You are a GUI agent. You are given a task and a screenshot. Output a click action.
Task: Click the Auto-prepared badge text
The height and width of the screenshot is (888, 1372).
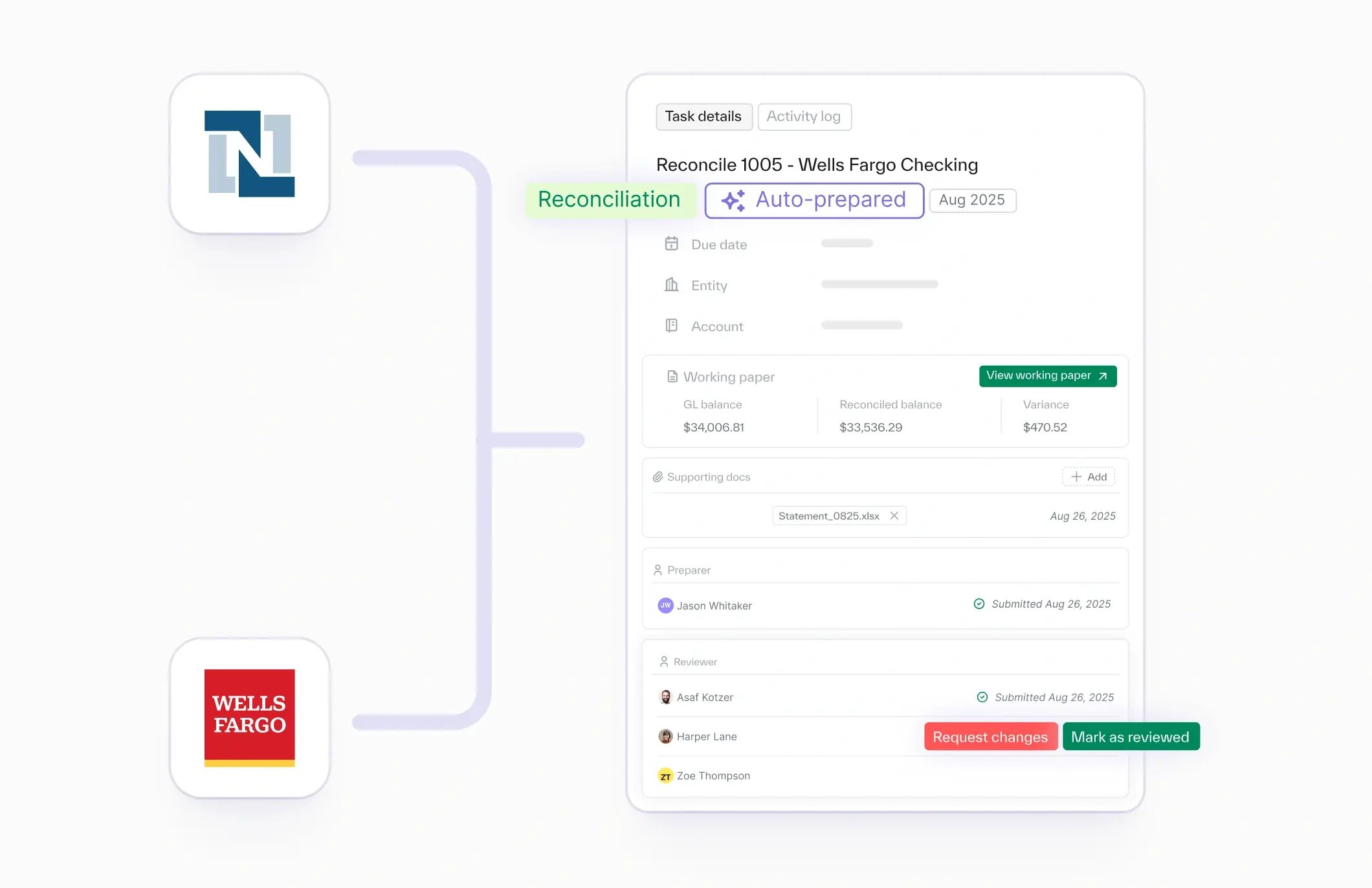(831, 200)
